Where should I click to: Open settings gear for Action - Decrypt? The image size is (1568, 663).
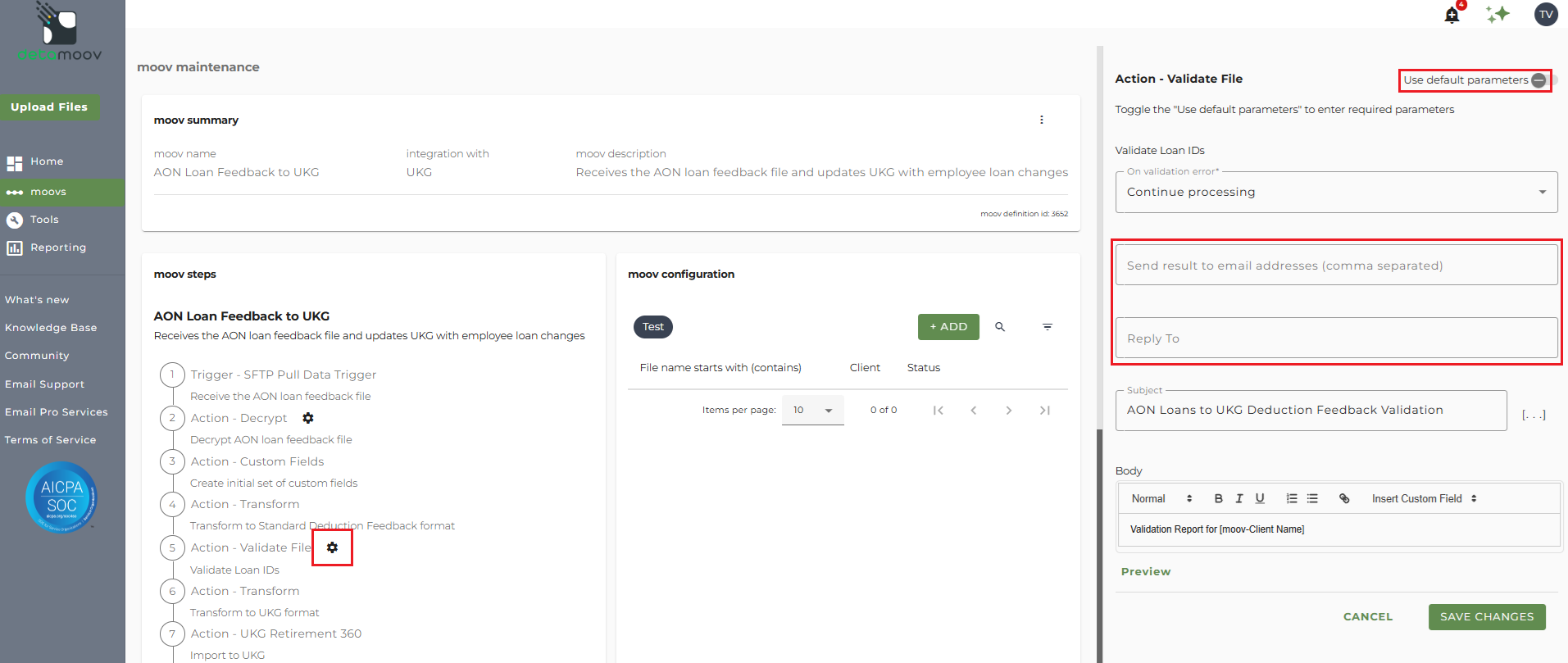point(308,418)
